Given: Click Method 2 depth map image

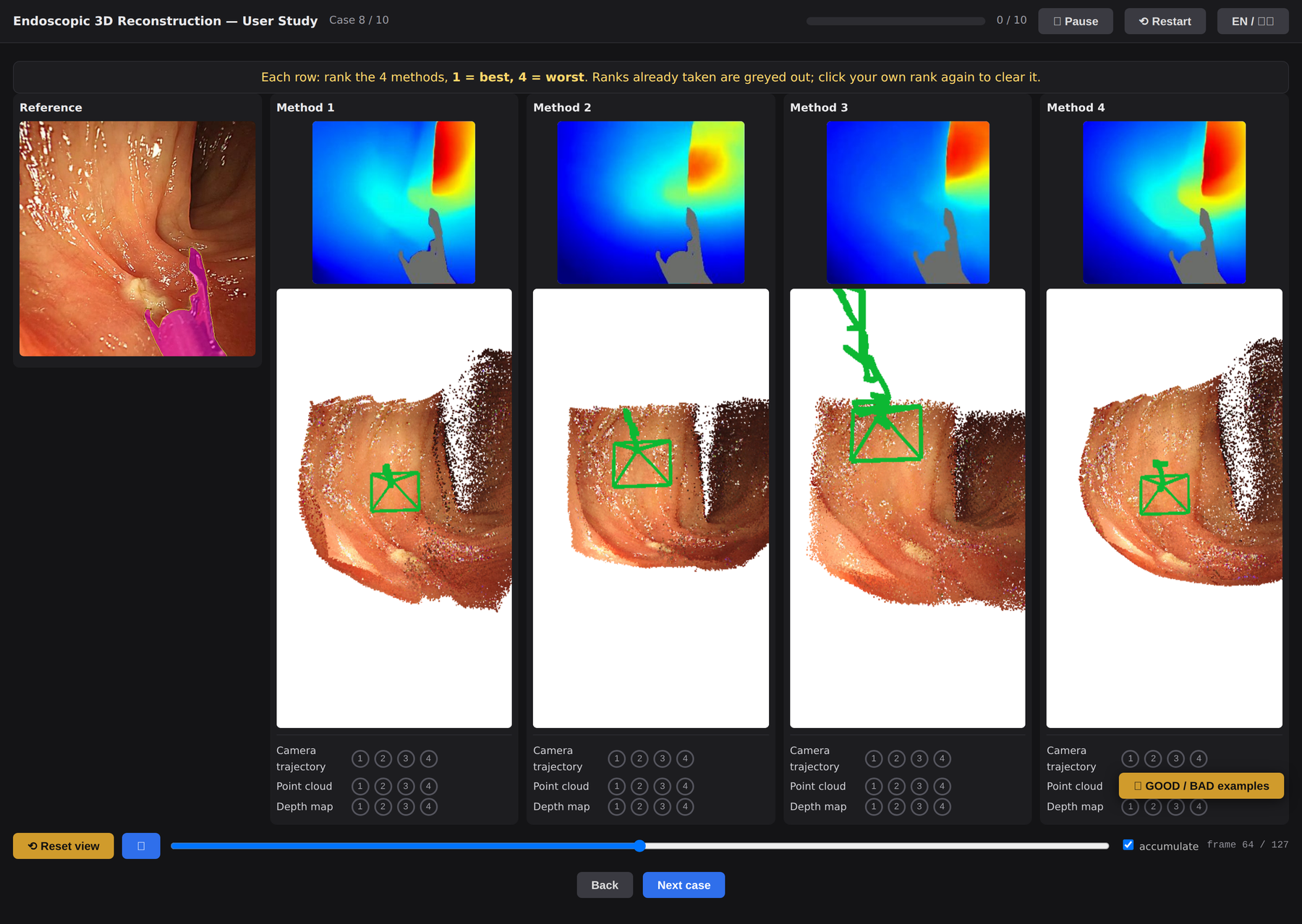Looking at the screenshot, I should coord(651,202).
